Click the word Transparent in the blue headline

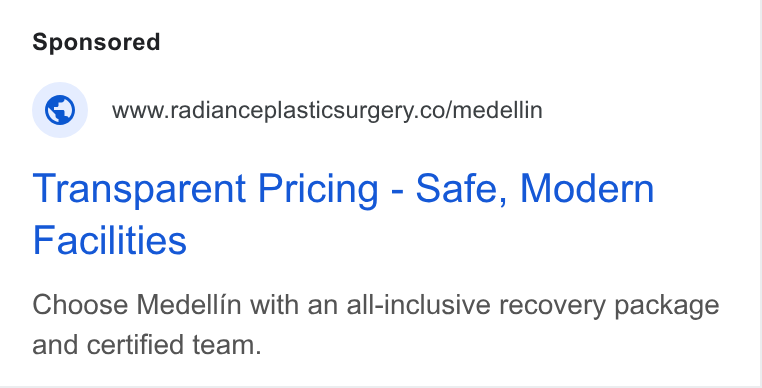[139, 189]
